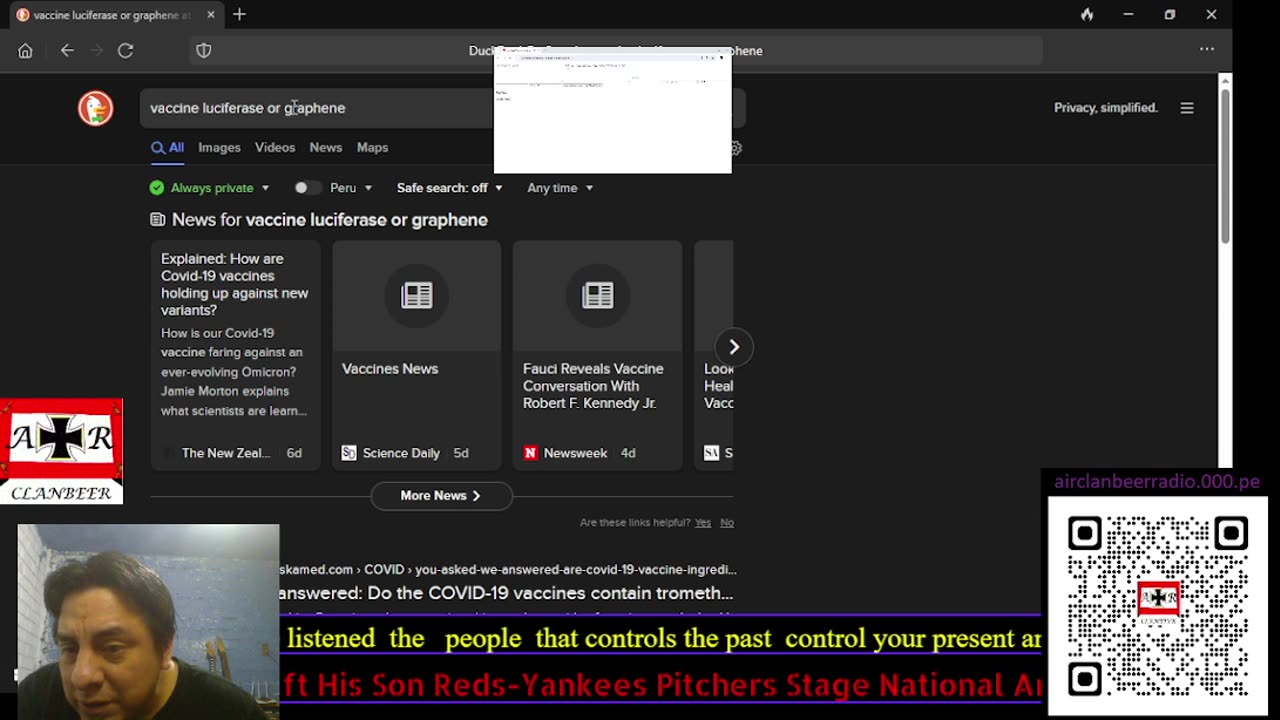This screenshot has height=720, width=1280.
Task: Click the More News button
Action: click(441, 496)
